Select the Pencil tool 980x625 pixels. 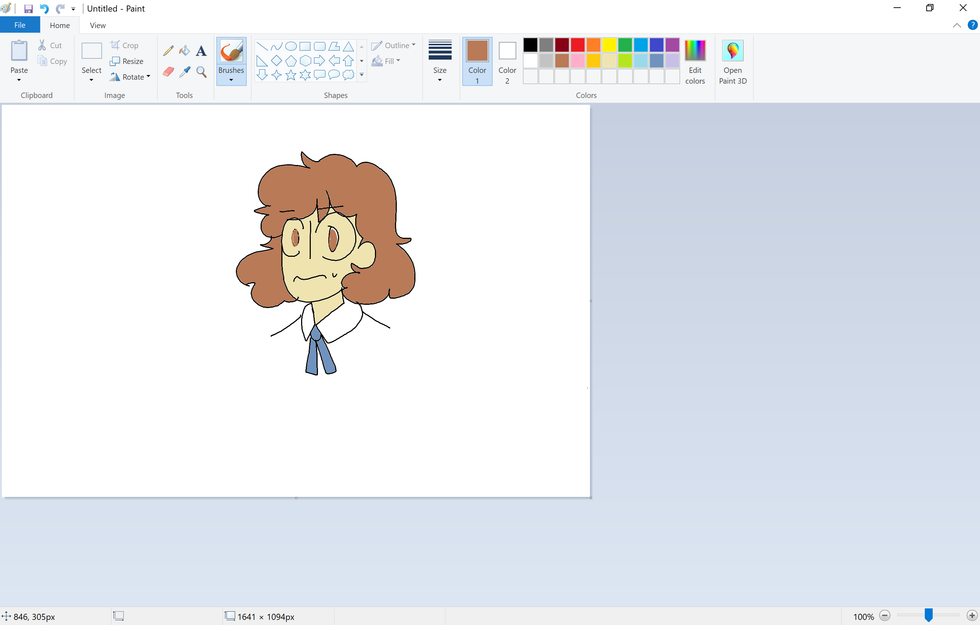tap(168, 50)
